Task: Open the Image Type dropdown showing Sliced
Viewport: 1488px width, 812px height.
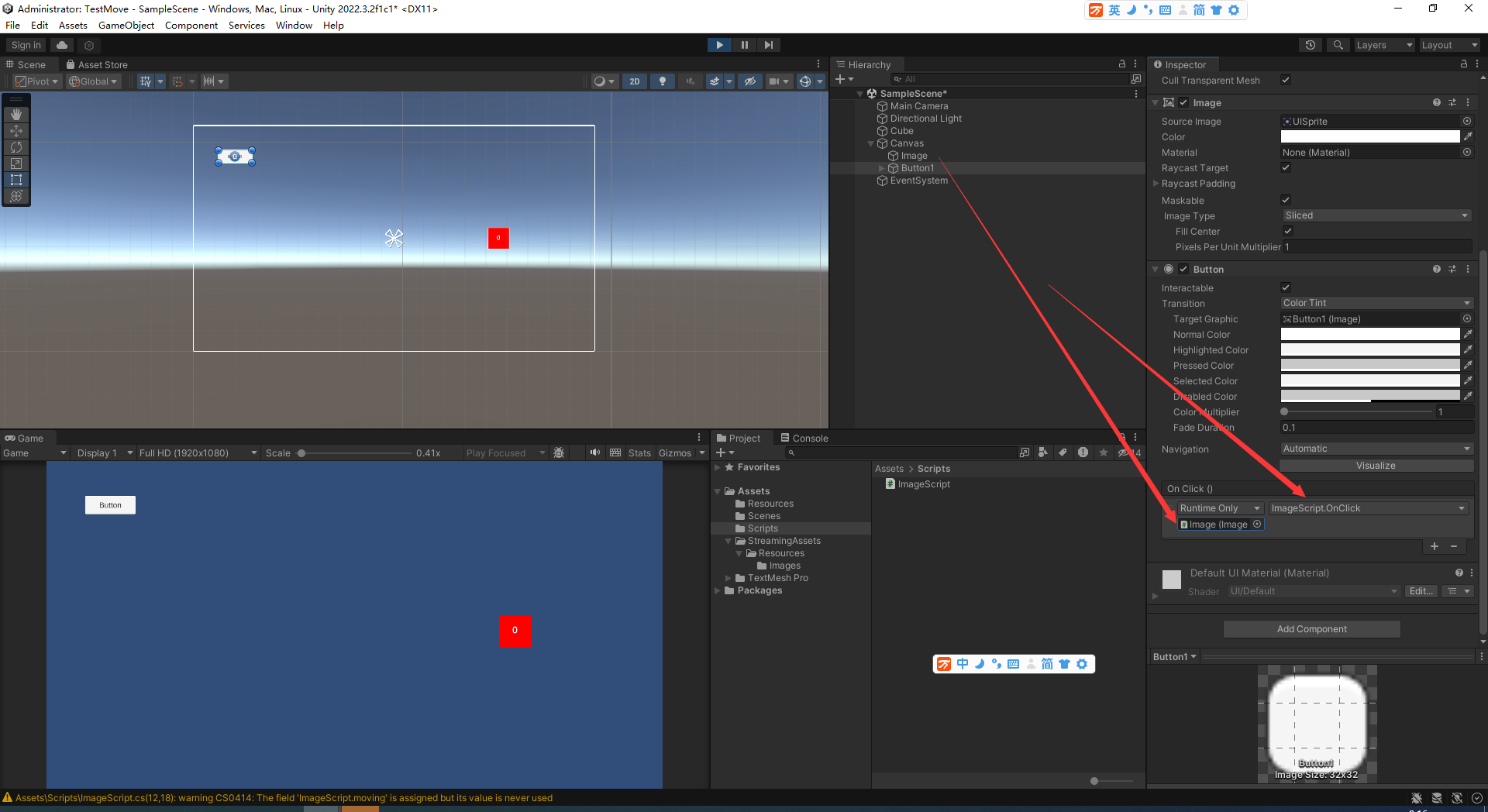Action: tap(1376, 215)
